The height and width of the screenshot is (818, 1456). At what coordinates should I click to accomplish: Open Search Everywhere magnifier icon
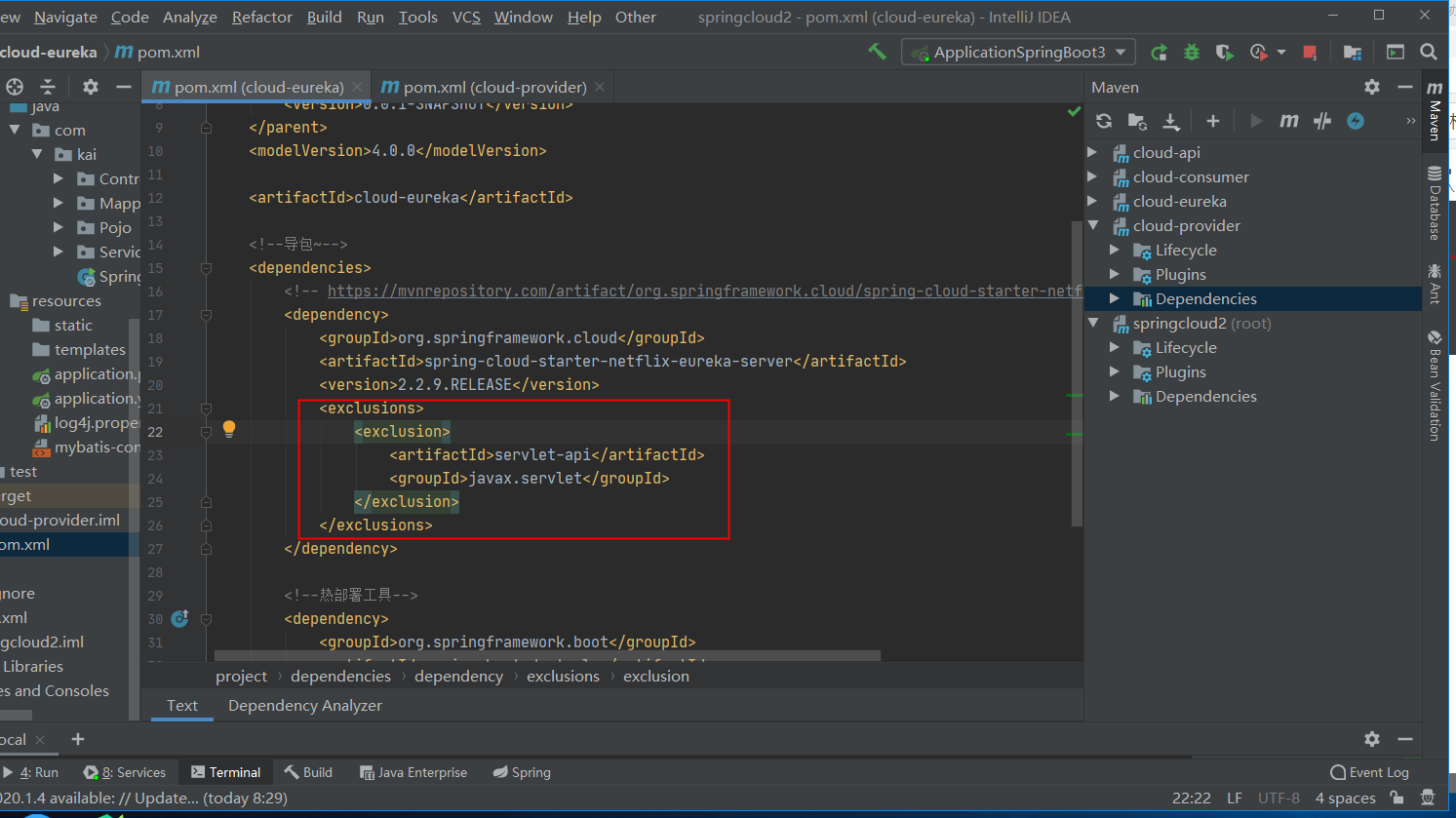pos(1429,53)
